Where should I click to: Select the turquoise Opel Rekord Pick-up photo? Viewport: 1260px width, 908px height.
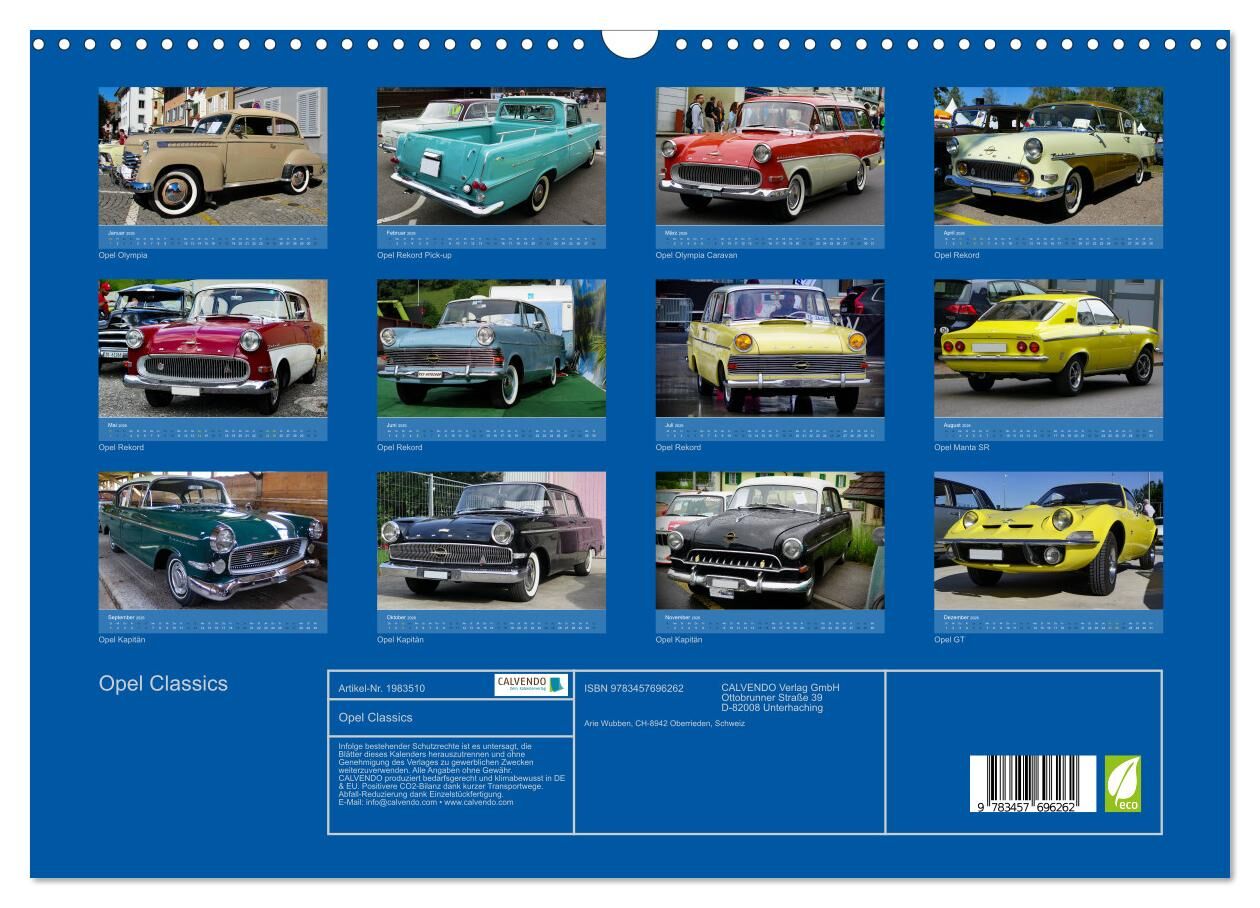click(x=491, y=156)
